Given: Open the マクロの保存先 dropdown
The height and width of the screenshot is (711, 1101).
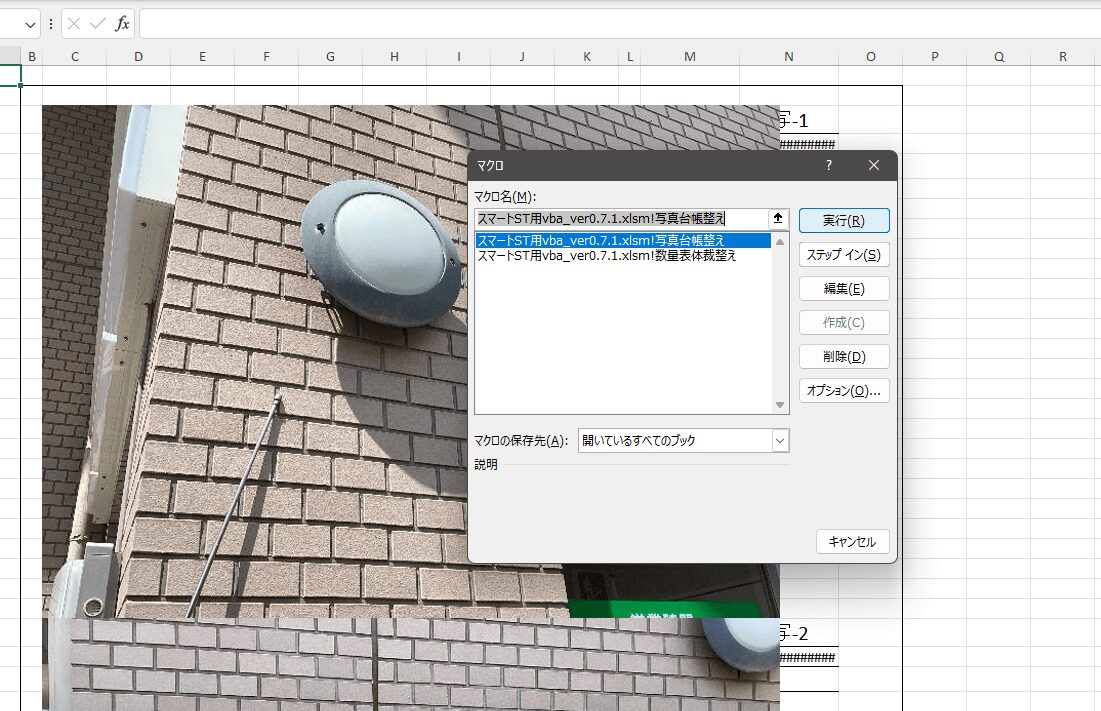Looking at the screenshot, I should (x=780, y=440).
